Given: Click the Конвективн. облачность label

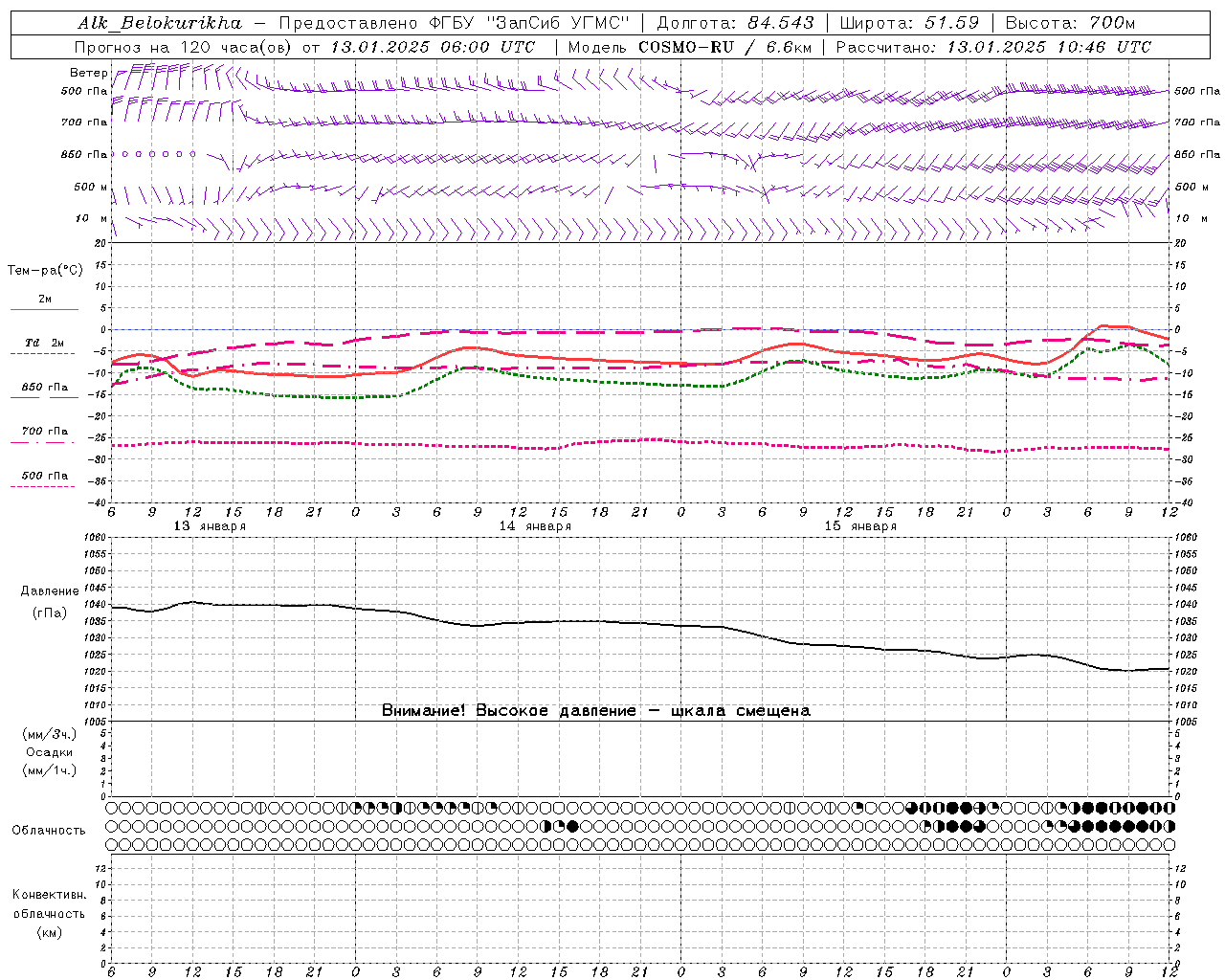Looking at the screenshot, I should coord(49,904).
